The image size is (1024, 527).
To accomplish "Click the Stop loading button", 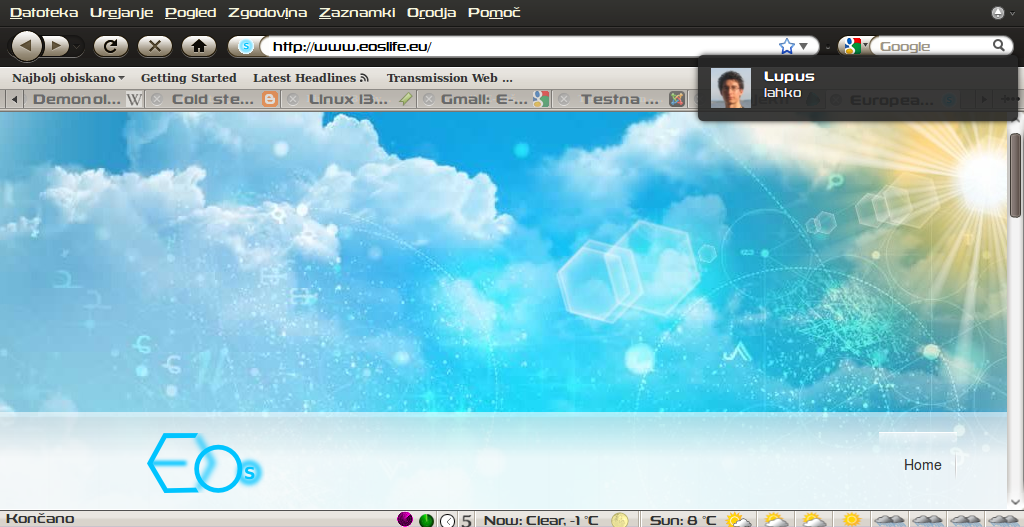I will point(154,46).
